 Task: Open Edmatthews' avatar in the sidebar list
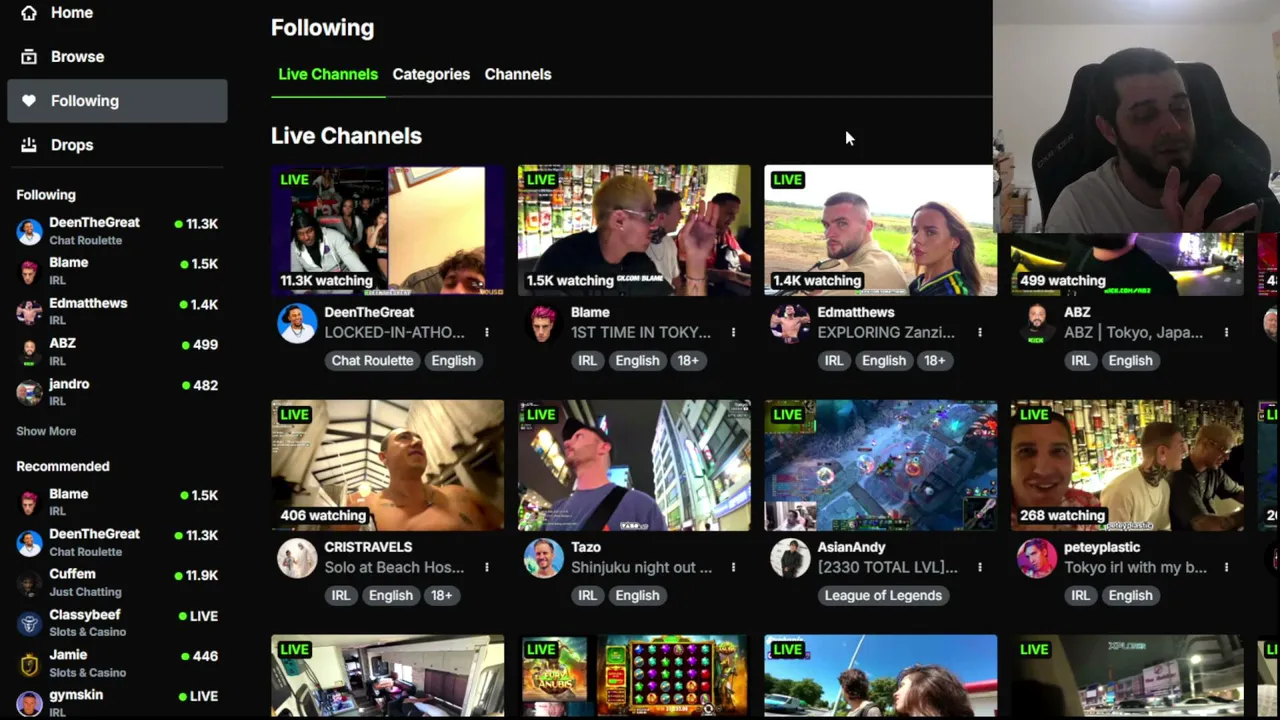(29, 311)
